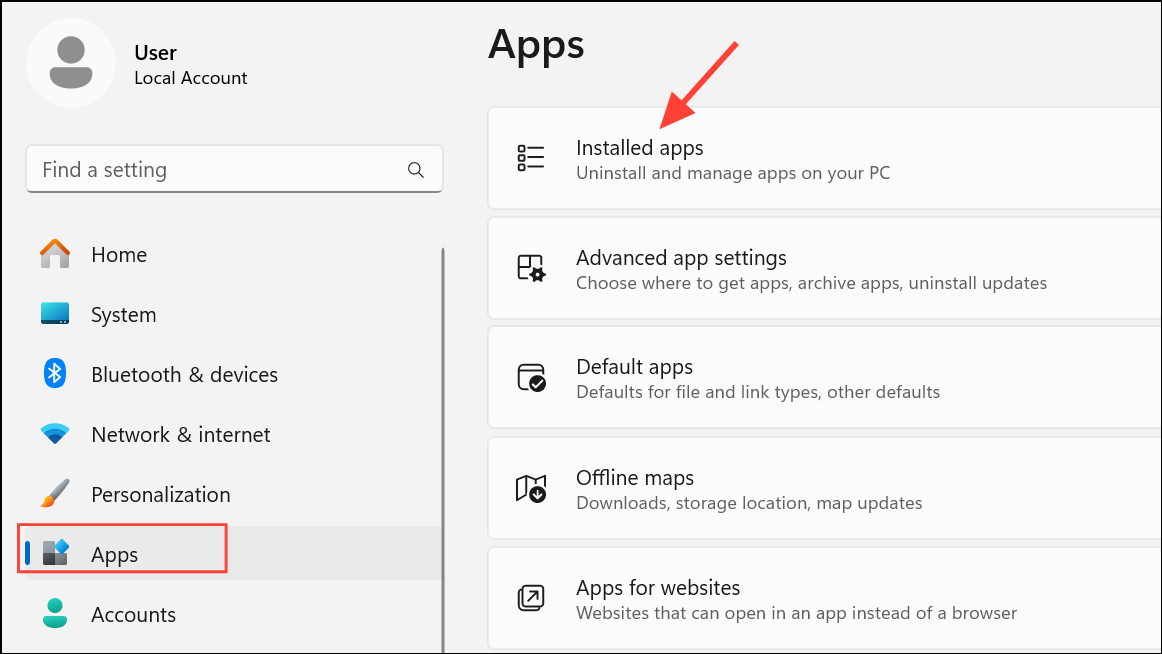
Task: Click the Home house icon
Action: (x=55, y=254)
